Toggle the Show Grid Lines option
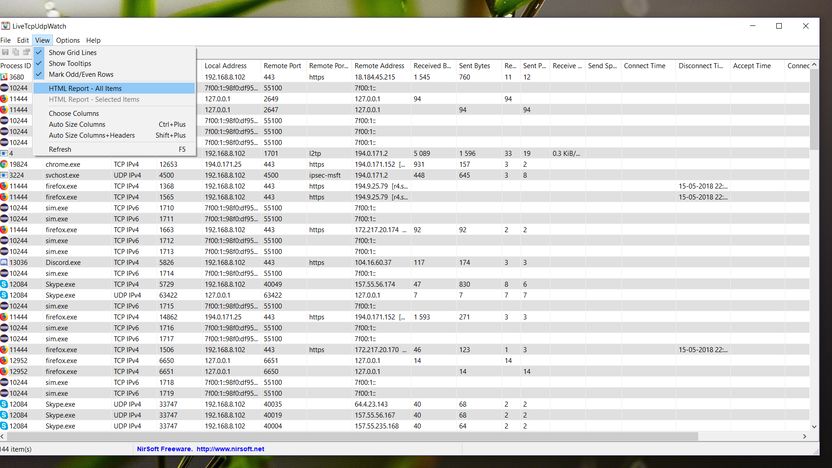 [x=114, y=53]
